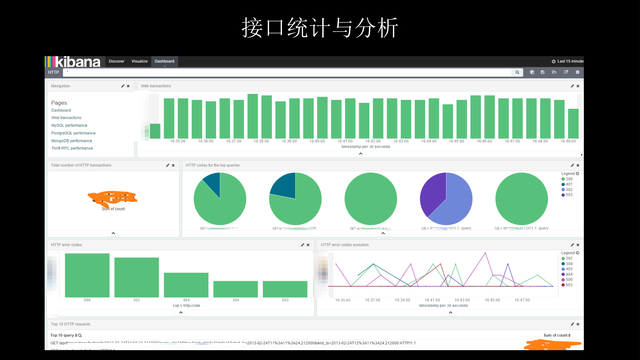Edit HTTP codes for top queries panel
Image resolution: width=640 pixels, height=360 pixels.
572,165
